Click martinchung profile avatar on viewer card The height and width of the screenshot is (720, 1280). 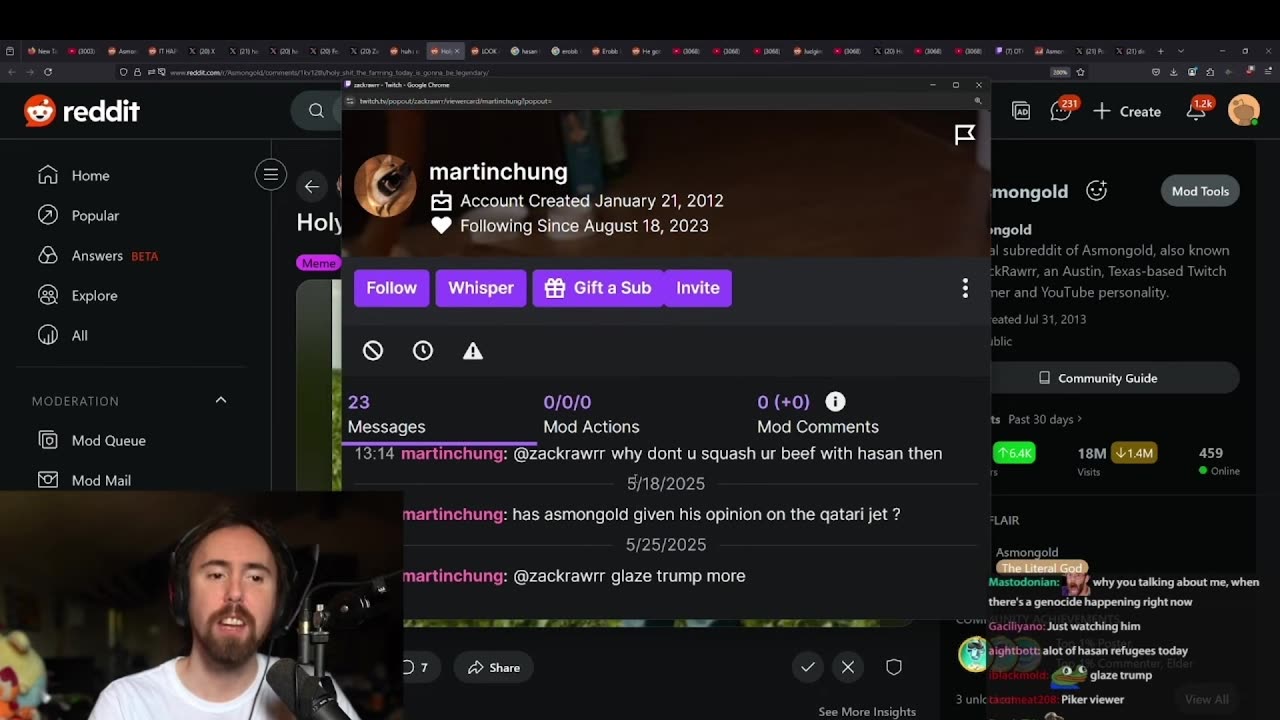(x=385, y=185)
